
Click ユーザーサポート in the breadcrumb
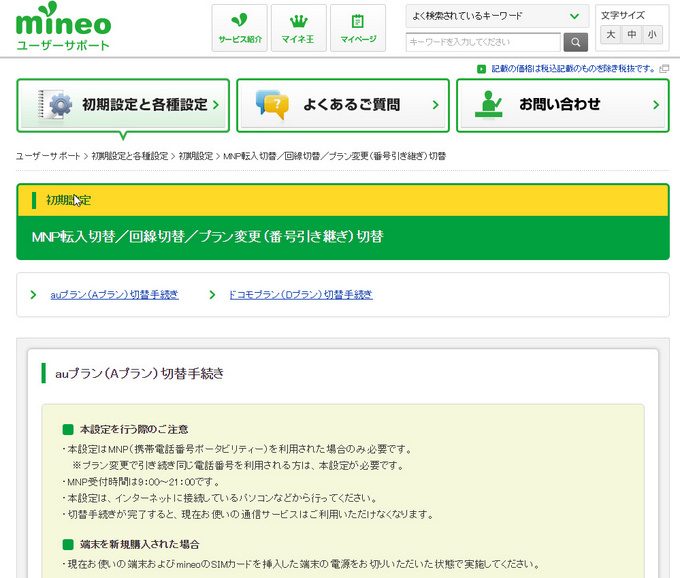coord(48,156)
